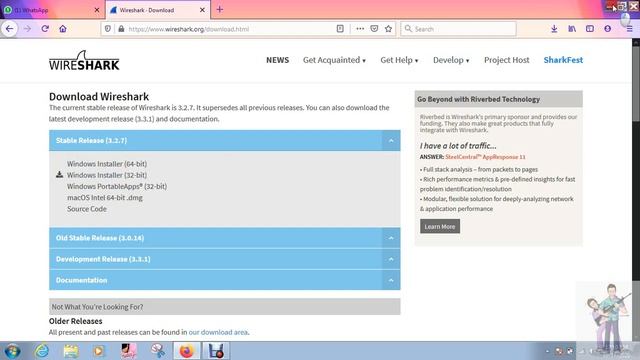Click chevron on Documentation header
The width and height of the screenshot is (640, 360).
[391, 280]
